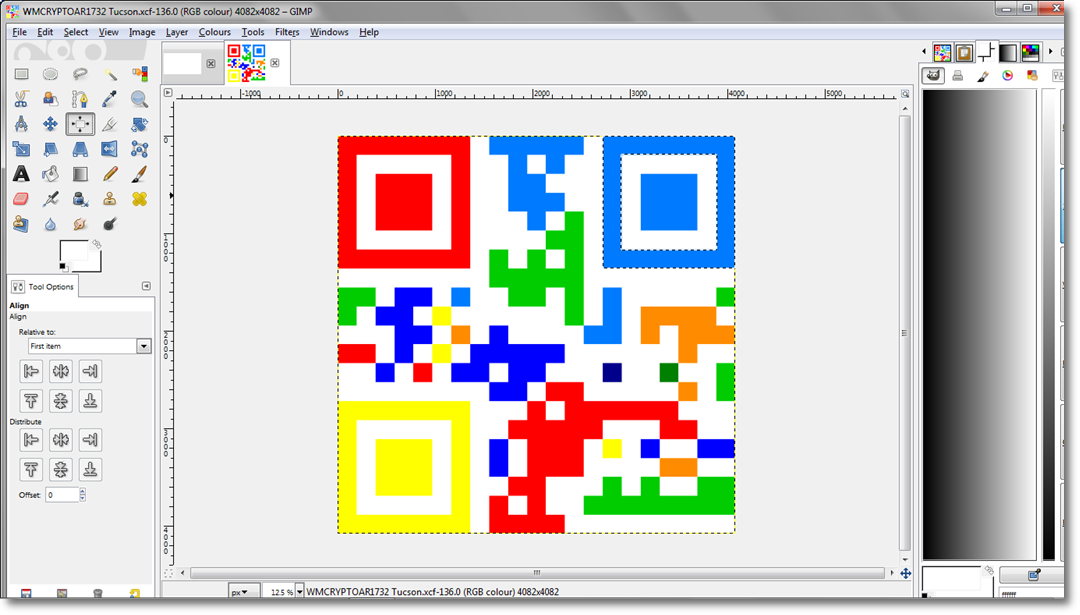Viewport: 1080px width, 615px height.
Task: Activate the Cage Transform tool
Action: click(139, 149)
